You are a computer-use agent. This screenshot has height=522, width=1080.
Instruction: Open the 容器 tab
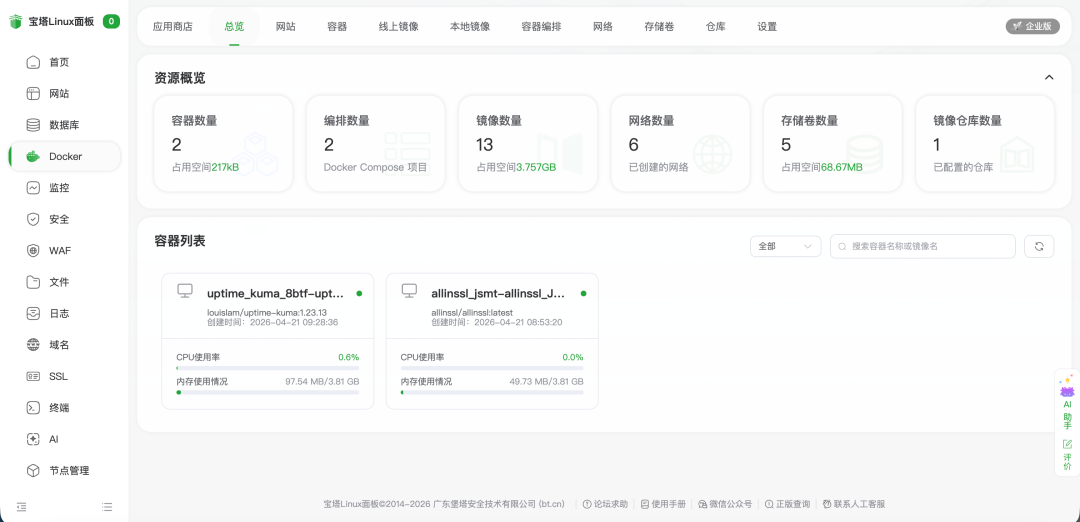[337, 27]
